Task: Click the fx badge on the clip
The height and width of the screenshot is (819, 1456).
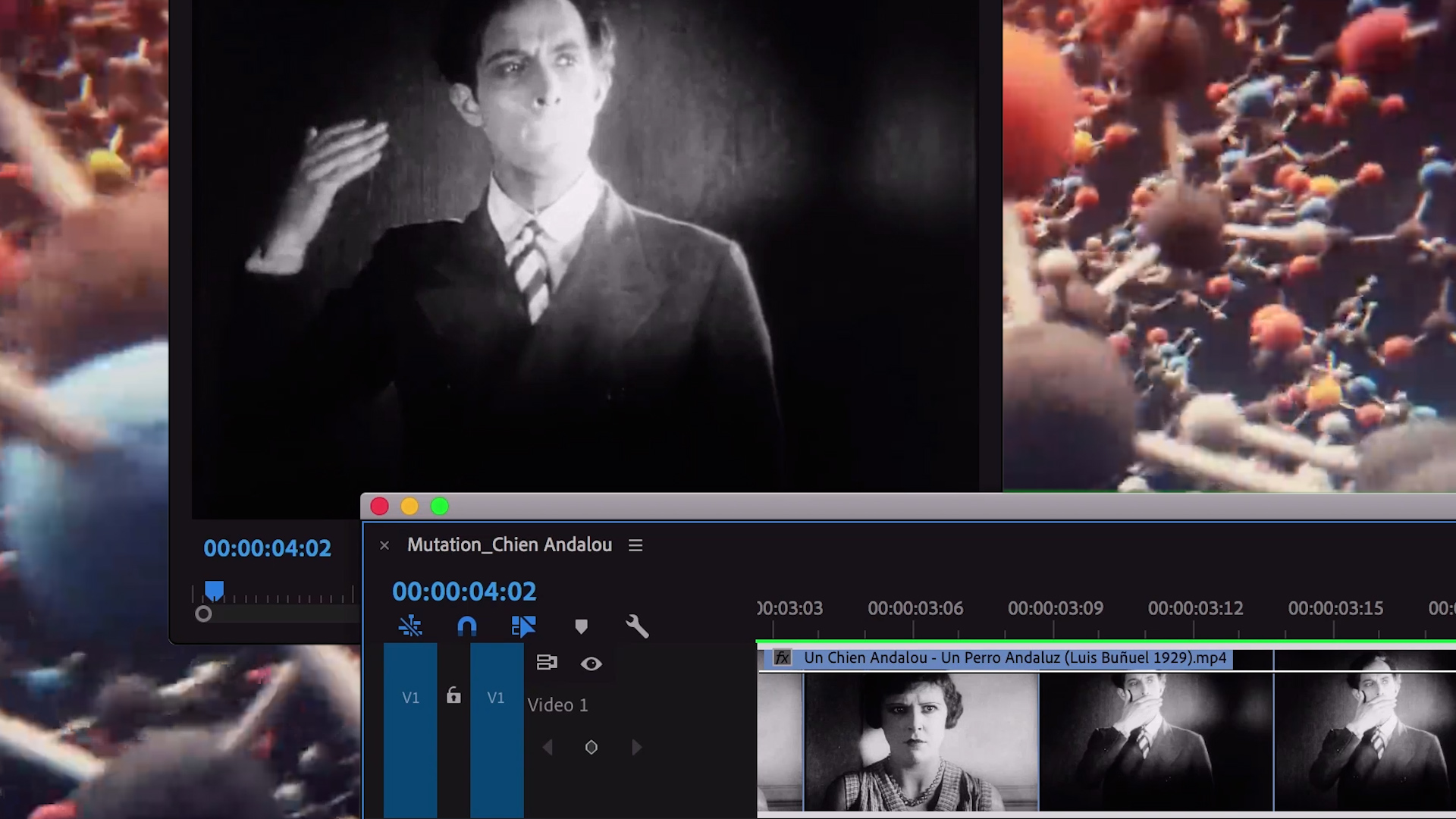Action: pos(782,658)
